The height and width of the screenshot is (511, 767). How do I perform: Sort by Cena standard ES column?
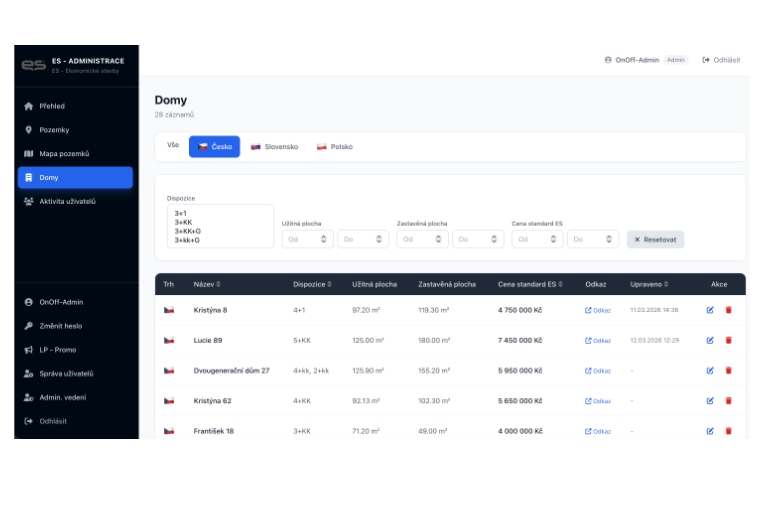tap(530, 284)
